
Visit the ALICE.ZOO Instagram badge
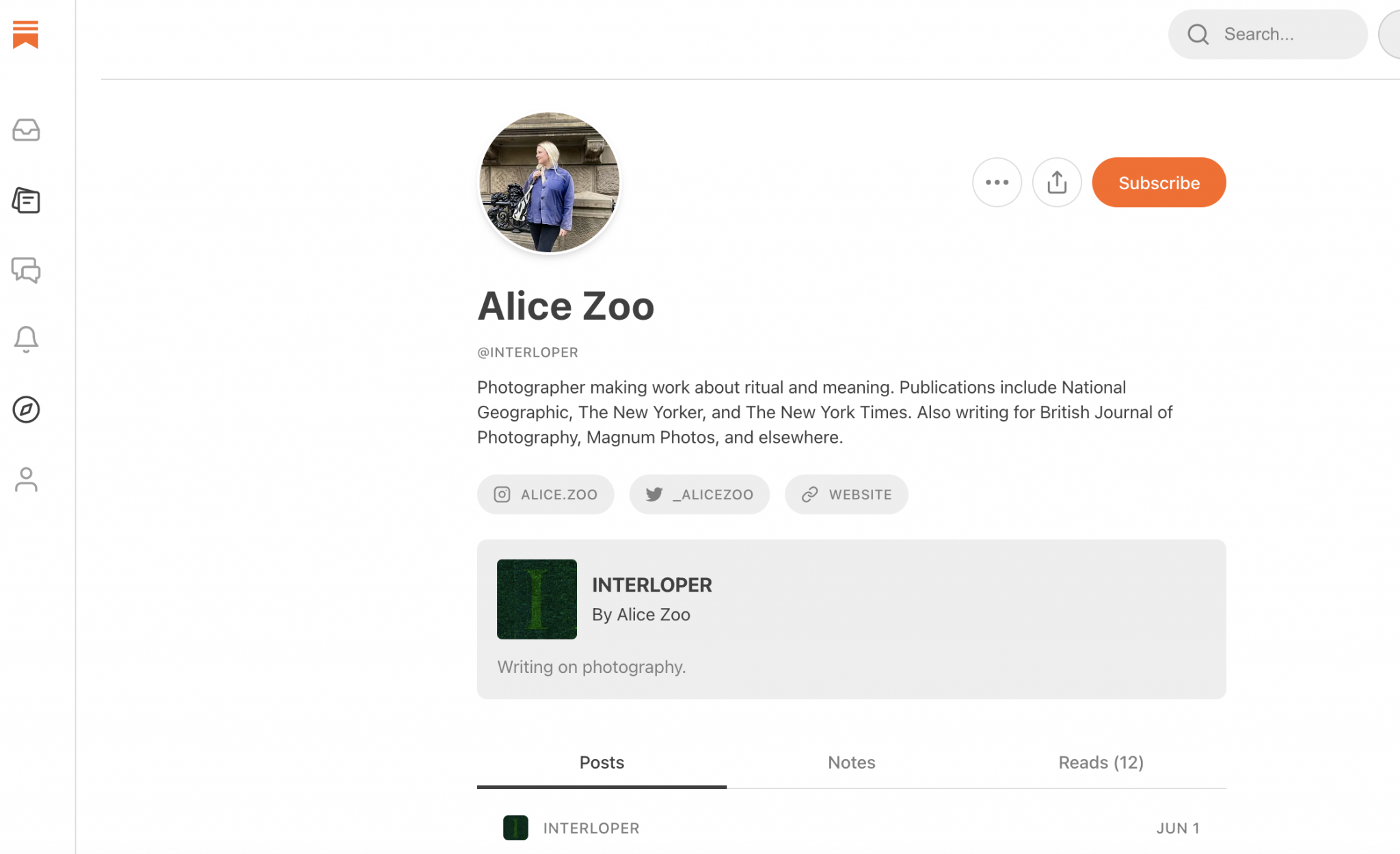[x=545, y=494]
